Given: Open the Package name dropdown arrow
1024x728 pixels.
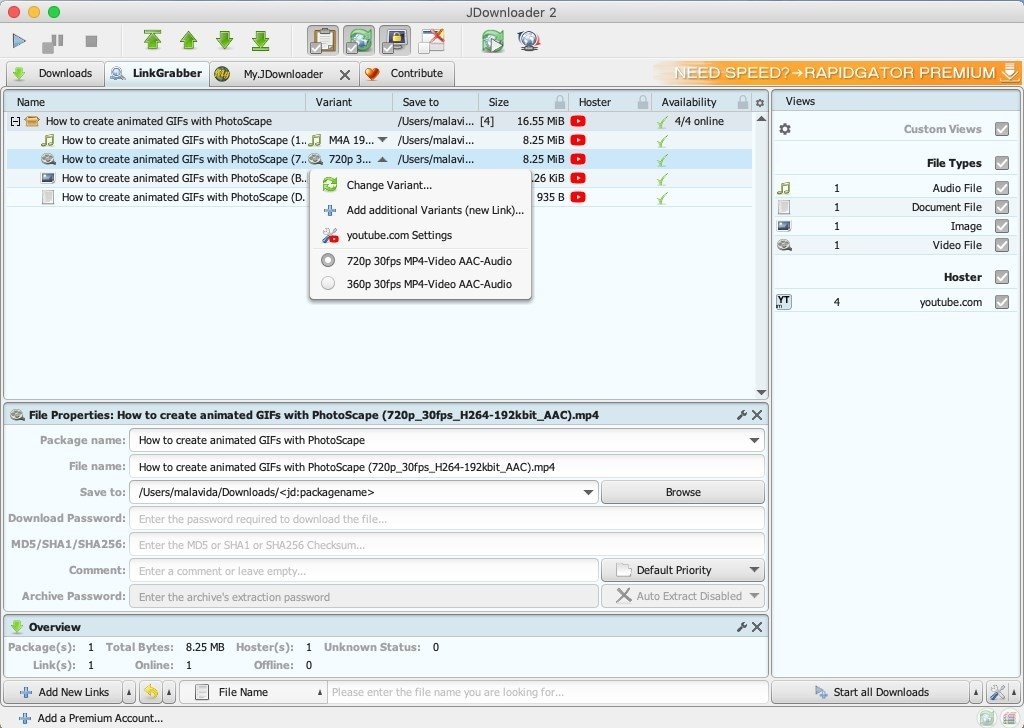Looking at the screenshot, I should tap(753, 440).
